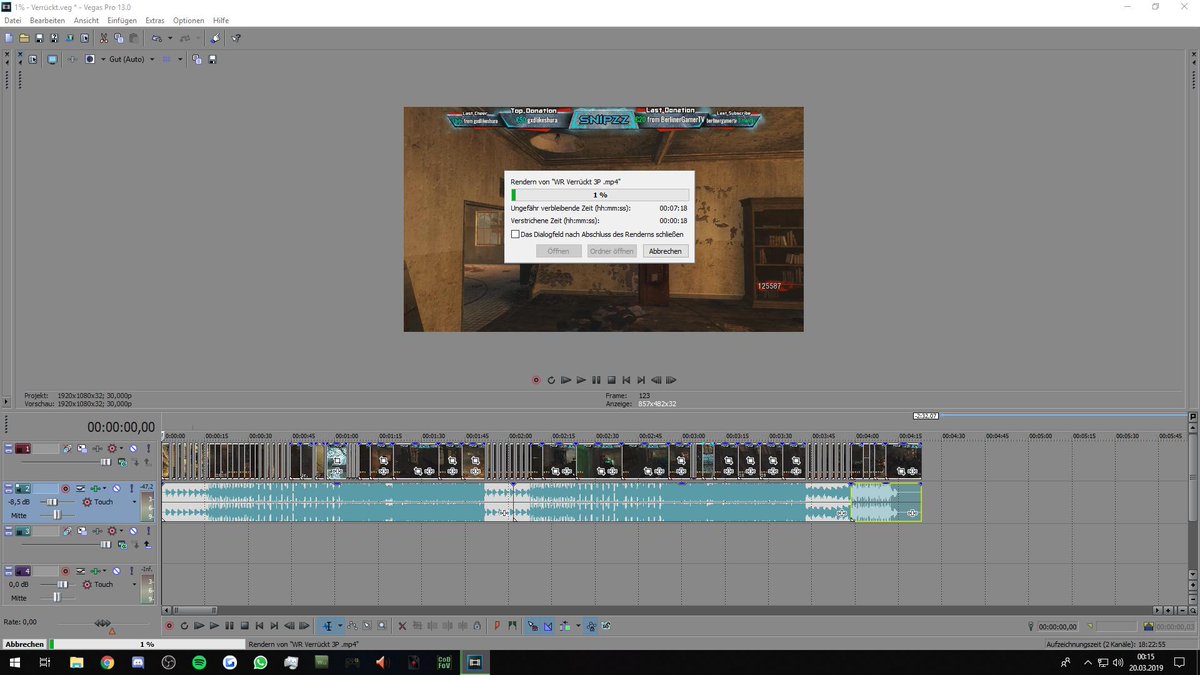Open the Touch automation dropdown on track 2
This screenshot has width=1200, height=675.
(x=134, y=502)
